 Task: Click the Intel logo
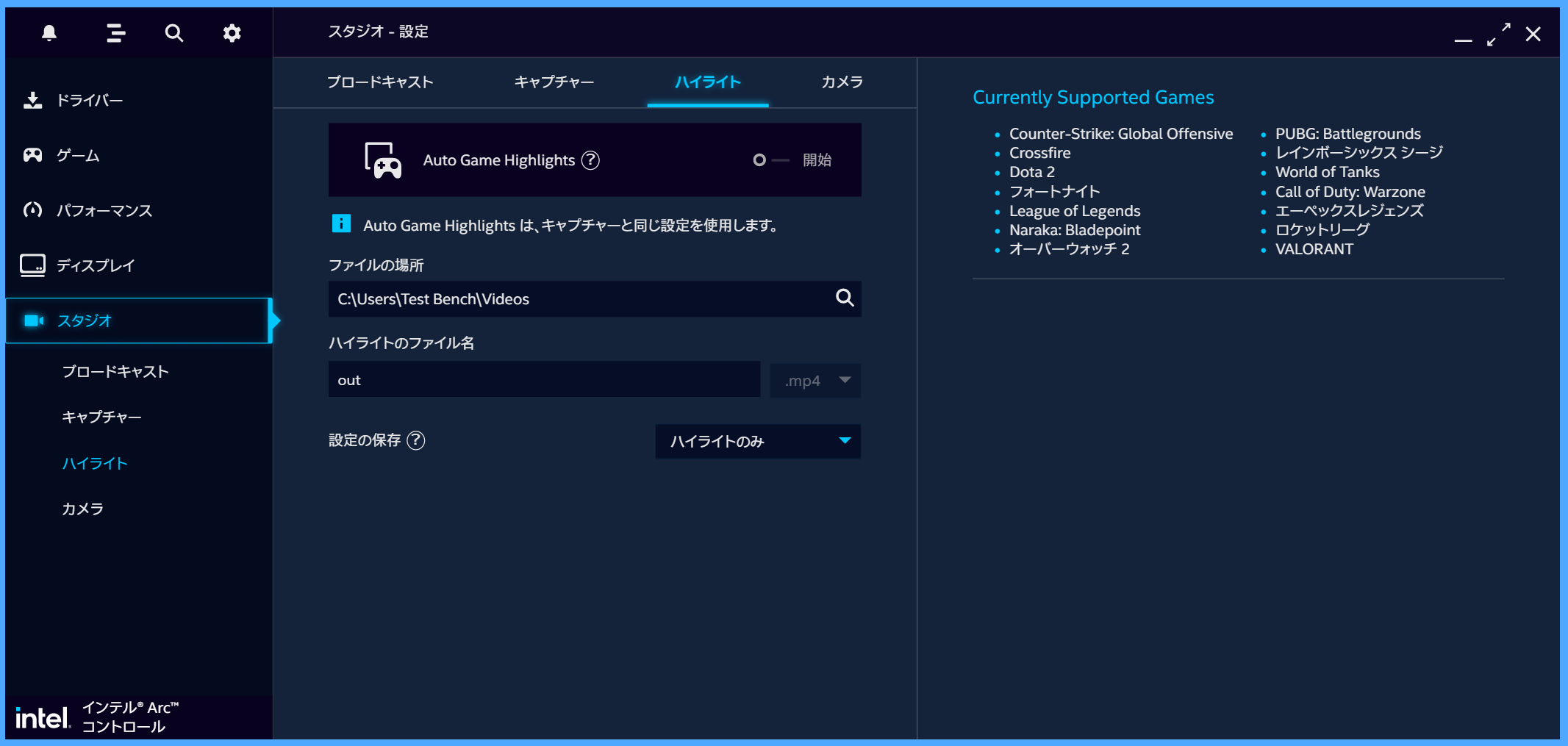43,718
